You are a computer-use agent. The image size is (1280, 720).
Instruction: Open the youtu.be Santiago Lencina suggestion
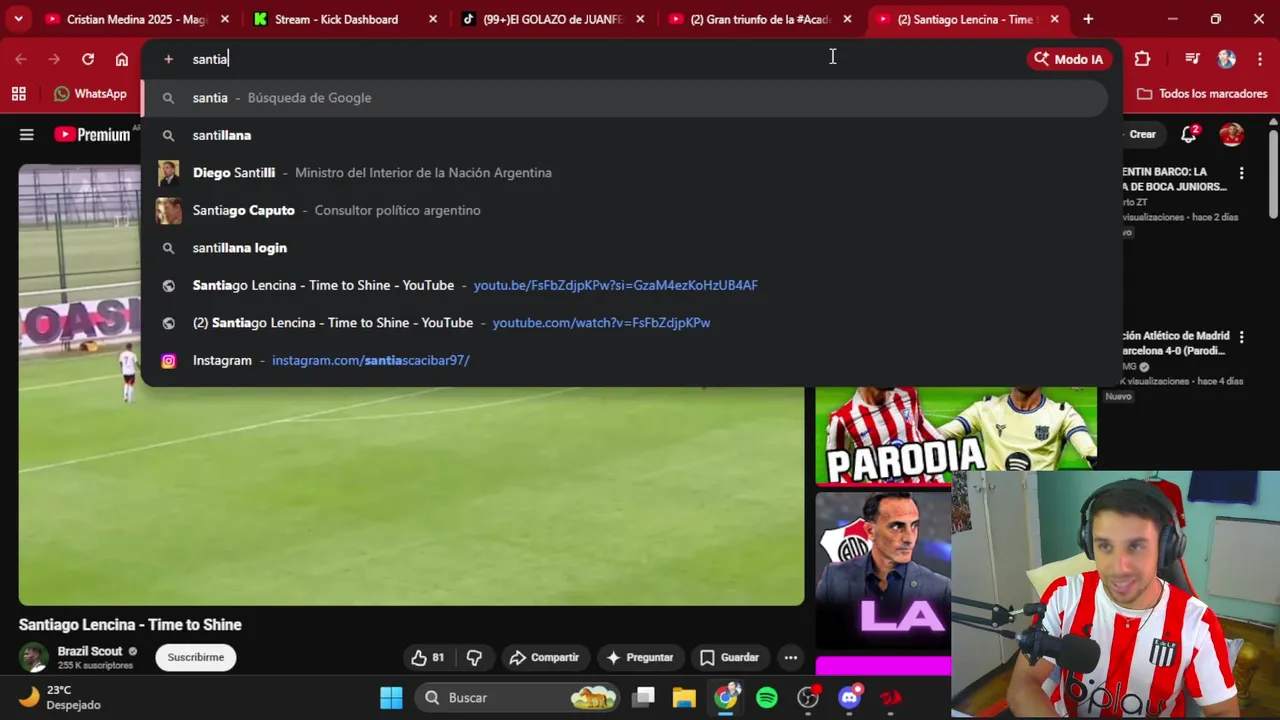tap(625, 285)
